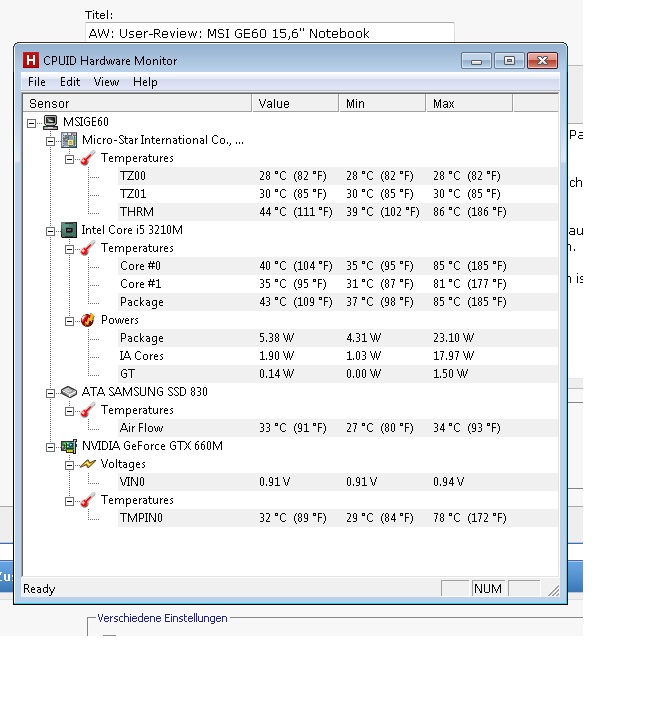Maximize the Hardware Monitor window
The height and width of the screenshot is (705, 671).
510,61
